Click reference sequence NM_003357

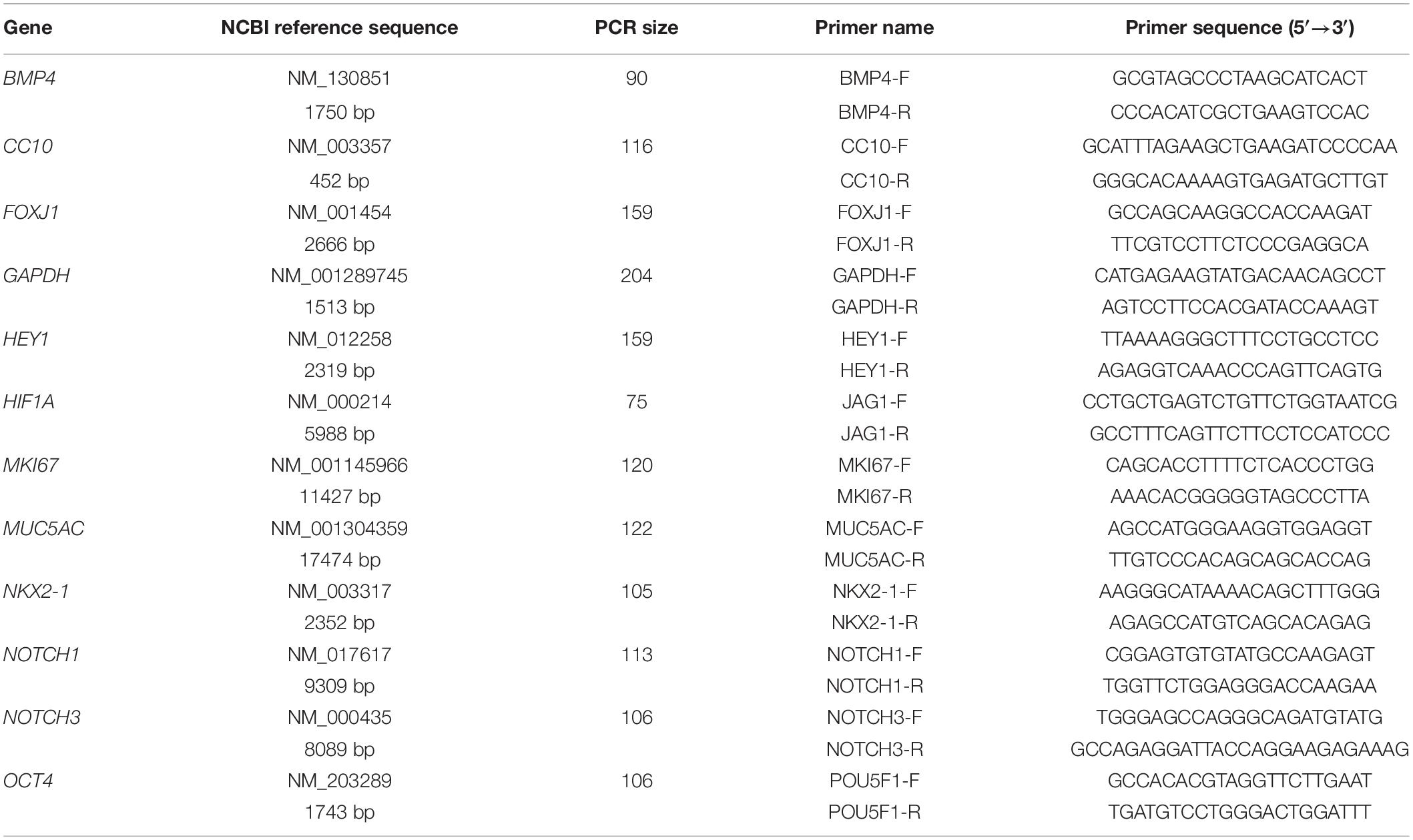point(339,146)
